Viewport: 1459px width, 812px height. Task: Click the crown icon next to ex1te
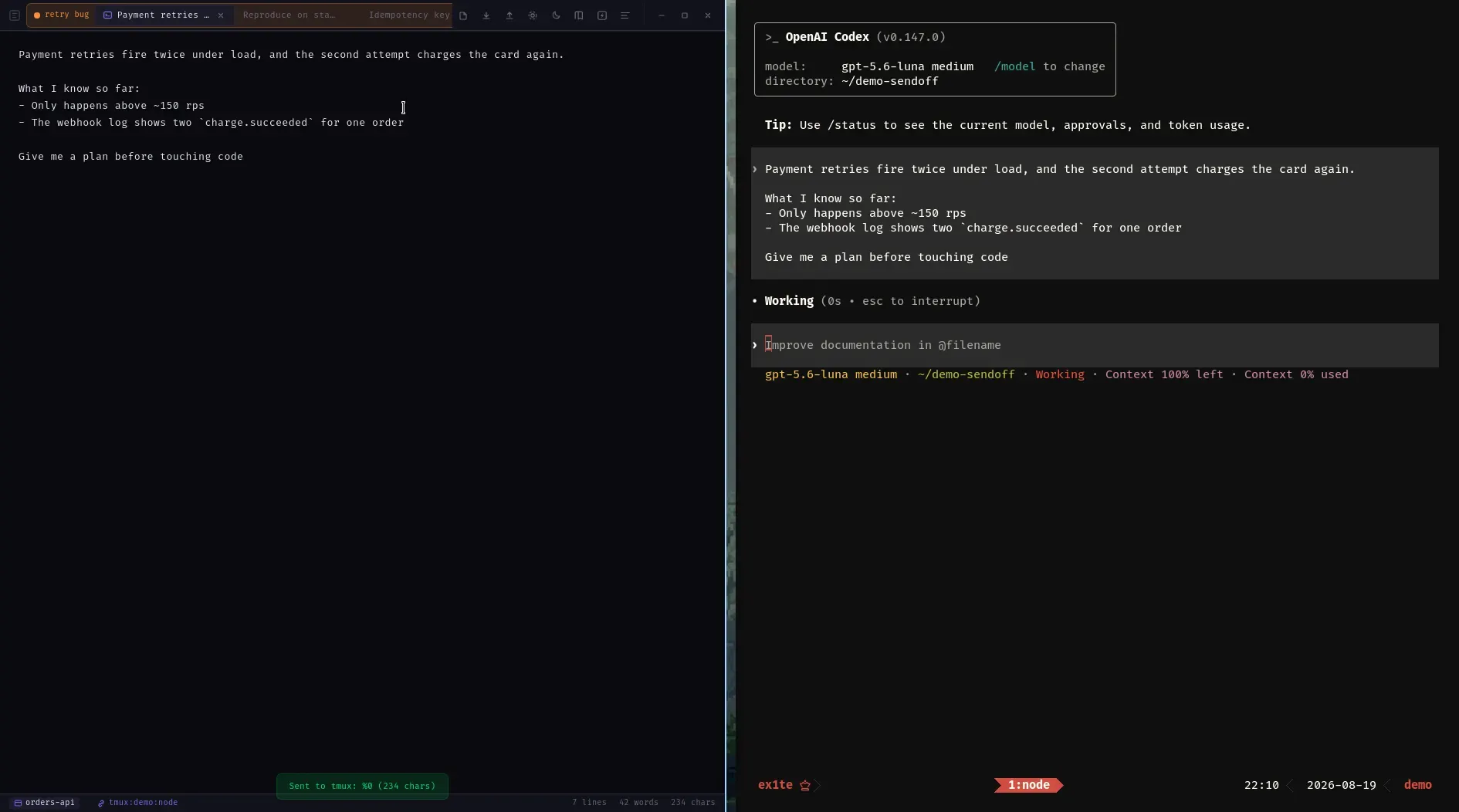coord(805,785)
